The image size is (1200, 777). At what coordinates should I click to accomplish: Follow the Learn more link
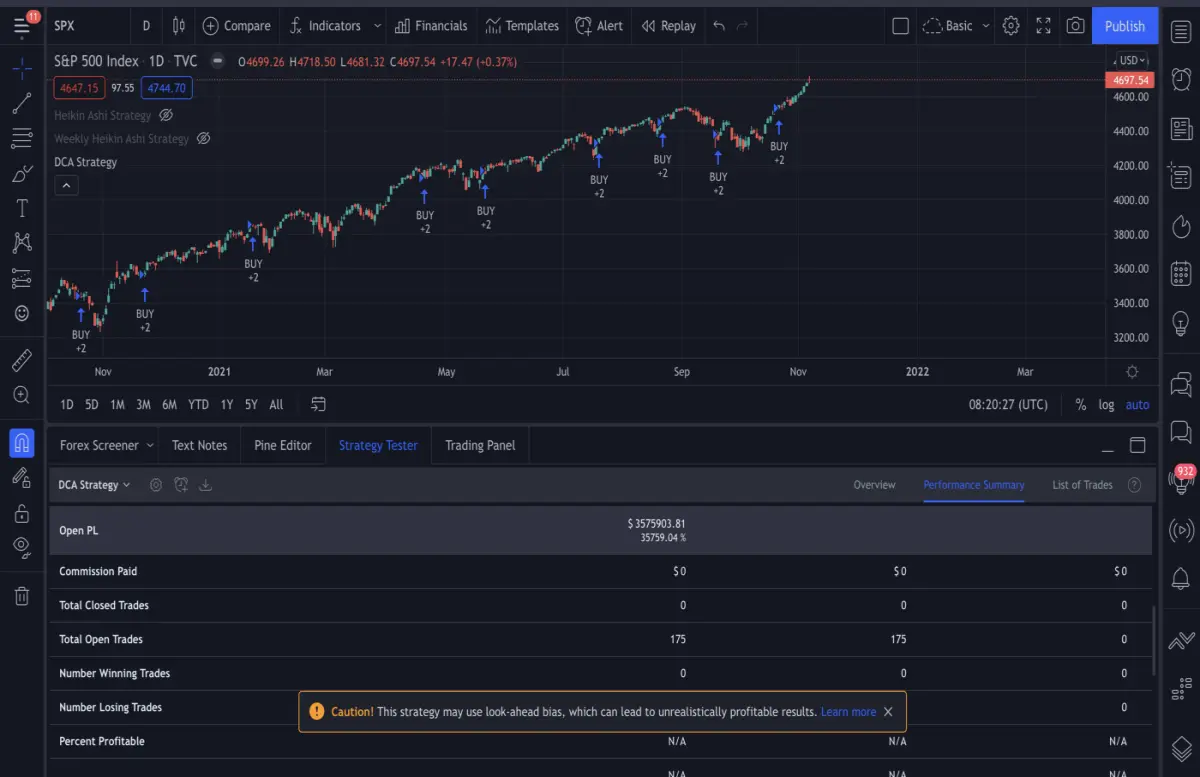pyautogui.click(x=848, y=712)
